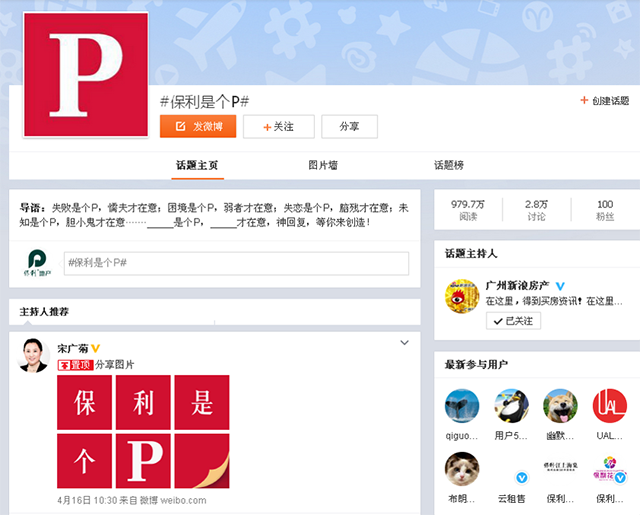Click the 主持人推荐 section header
This screenshot has height=515, width=640.
click(x=44, y=312)
